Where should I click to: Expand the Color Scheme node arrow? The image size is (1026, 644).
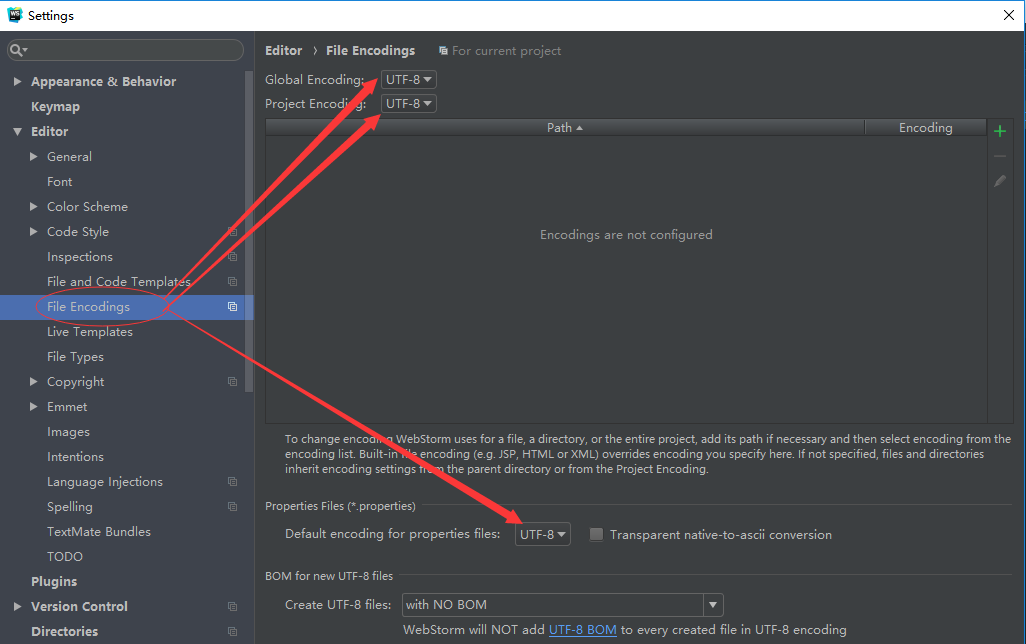coord(33,206)
